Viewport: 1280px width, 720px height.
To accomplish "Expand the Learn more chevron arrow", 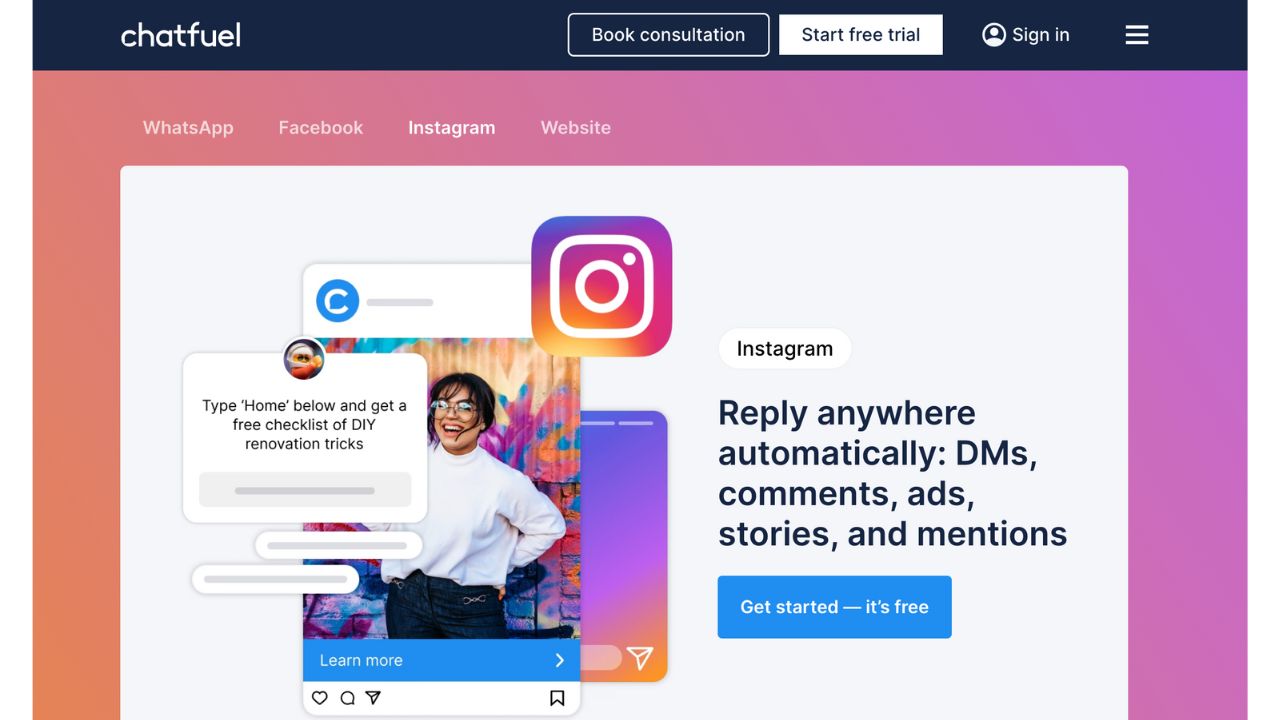I will [560, 660].
